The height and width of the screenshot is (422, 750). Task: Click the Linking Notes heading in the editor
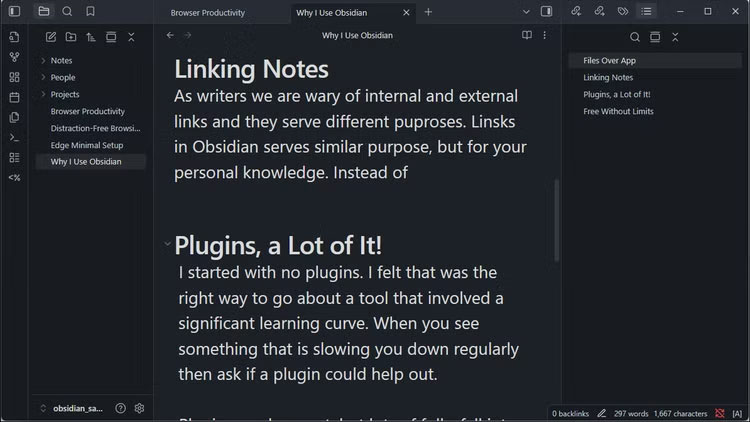[251, 68]
